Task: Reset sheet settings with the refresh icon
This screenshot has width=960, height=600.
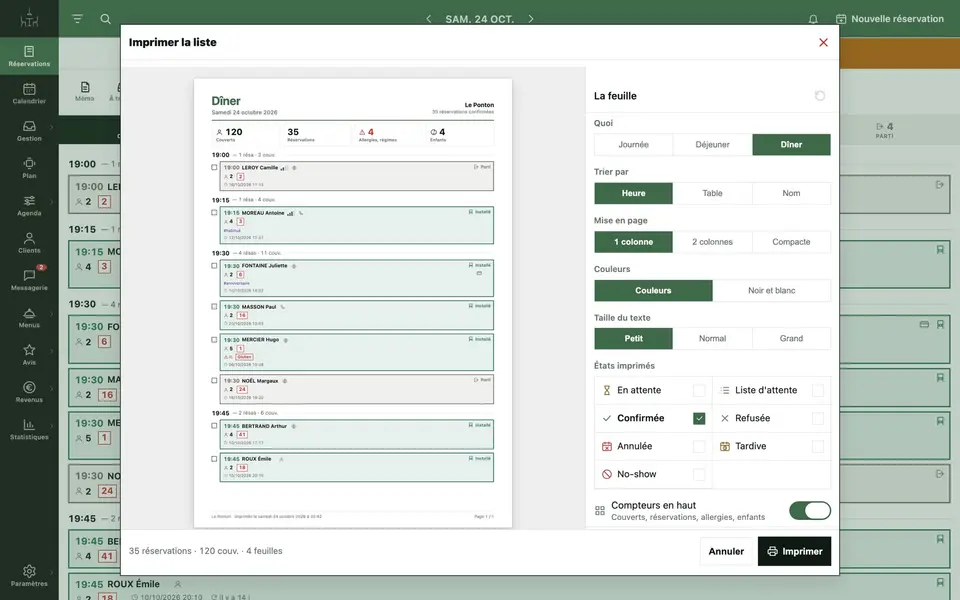Action: (820, 96)
